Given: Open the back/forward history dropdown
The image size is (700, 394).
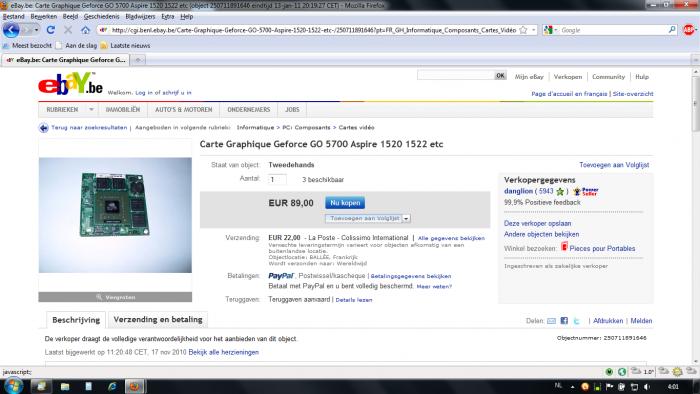Looking at the screenshot, I should tap(36, 30).
